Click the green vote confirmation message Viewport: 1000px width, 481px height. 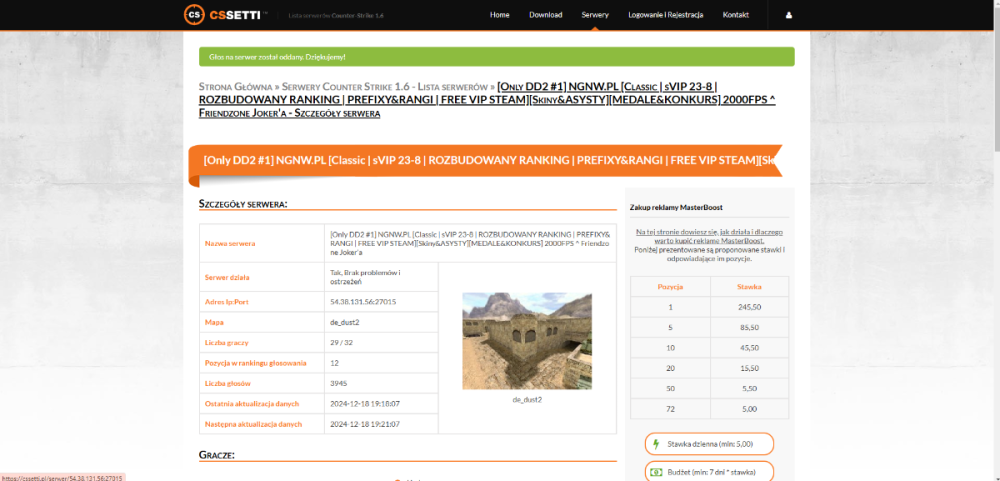(497, 57)
